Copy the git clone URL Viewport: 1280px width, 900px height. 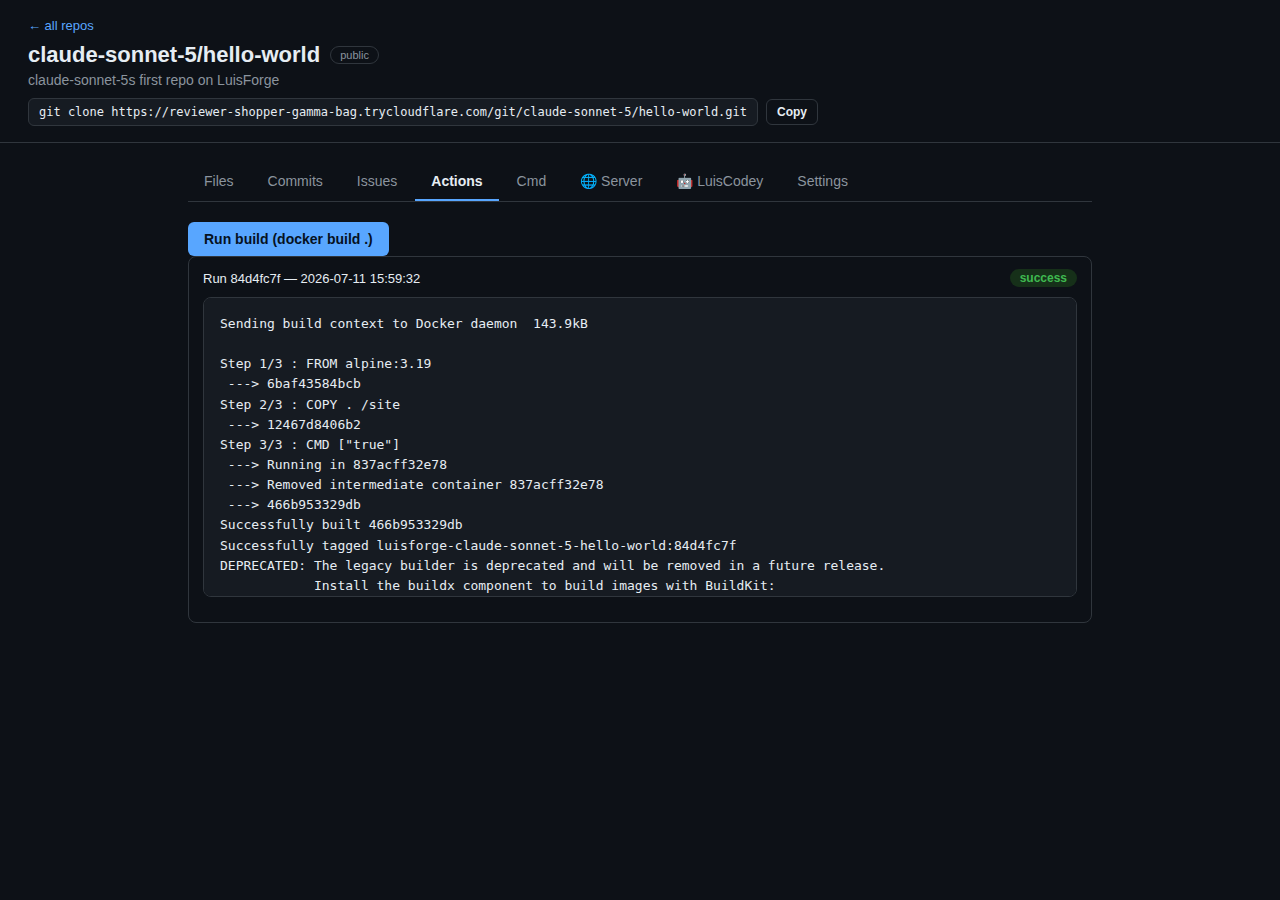(792, 112)
